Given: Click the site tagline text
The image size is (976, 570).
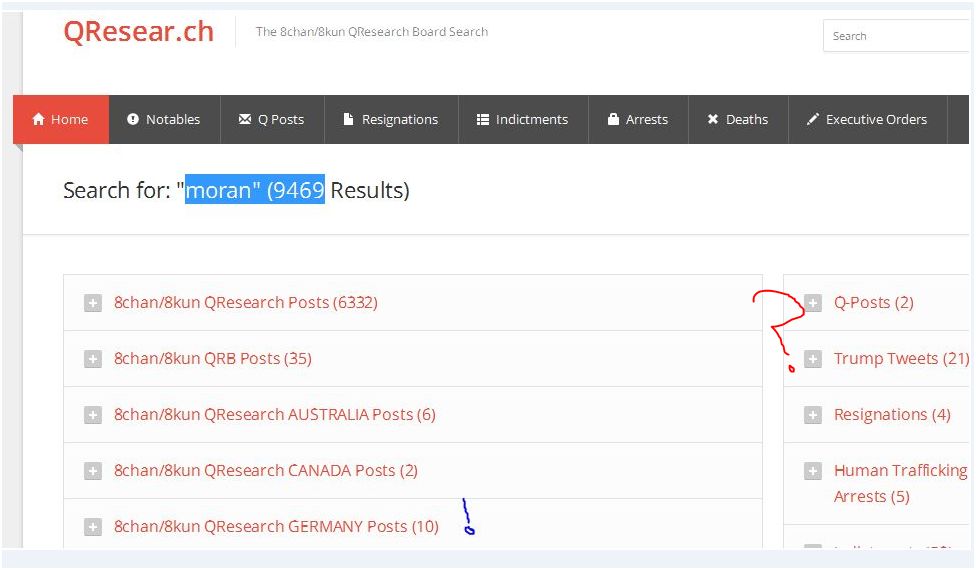Looking at the screenshot, I should coord(372,32).
